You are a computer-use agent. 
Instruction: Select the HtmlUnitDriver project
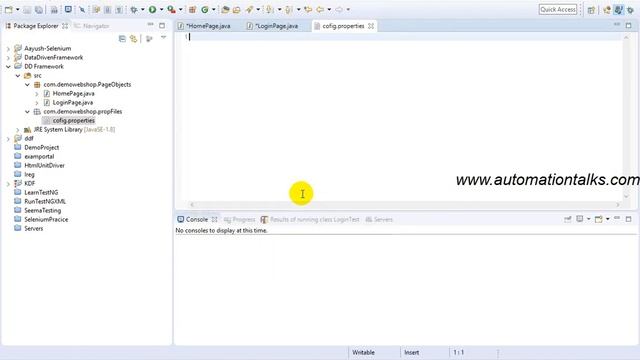click(x=44, y=165)
